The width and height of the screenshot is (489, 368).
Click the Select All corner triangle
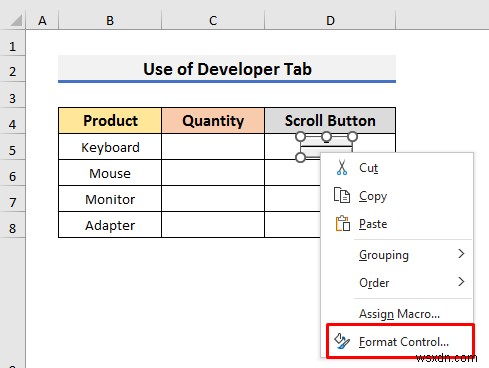(16, 20)
